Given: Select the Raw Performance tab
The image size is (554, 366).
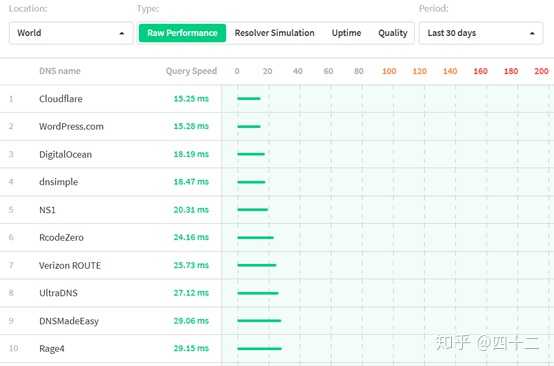Looking at the screenshot, I should (182, 33).
